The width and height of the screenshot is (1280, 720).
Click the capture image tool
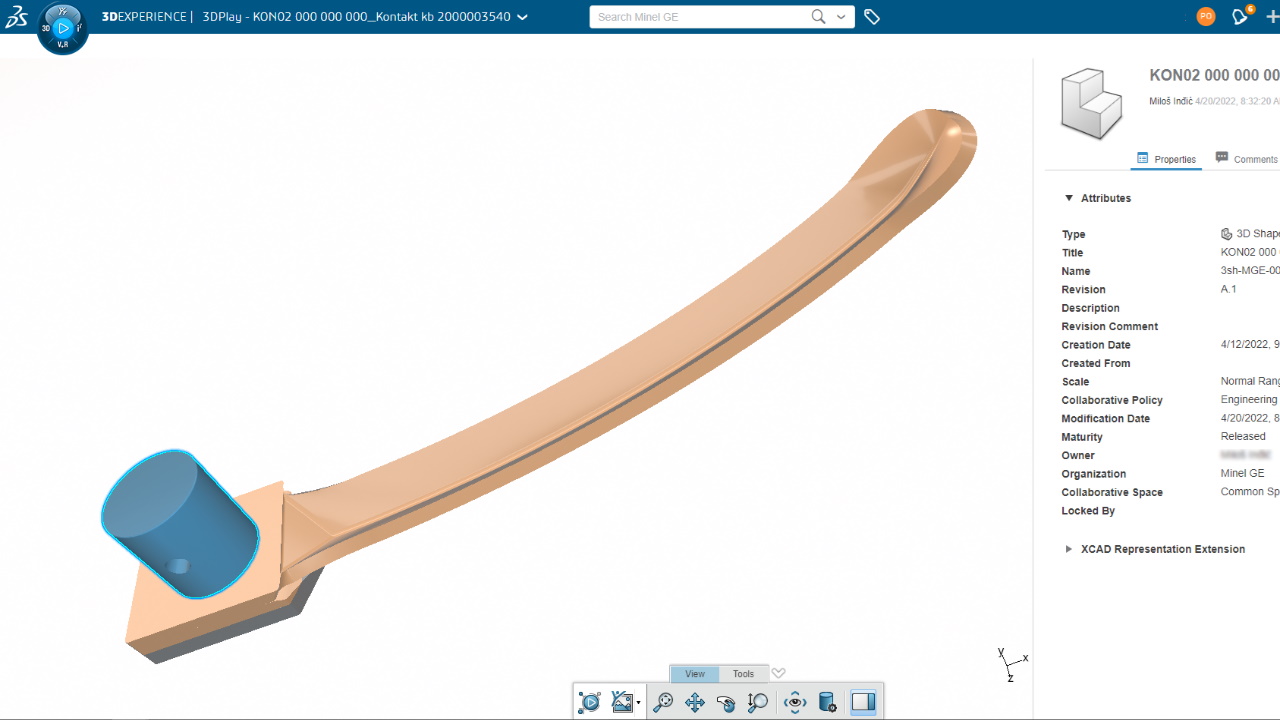(x=620, y=702)
